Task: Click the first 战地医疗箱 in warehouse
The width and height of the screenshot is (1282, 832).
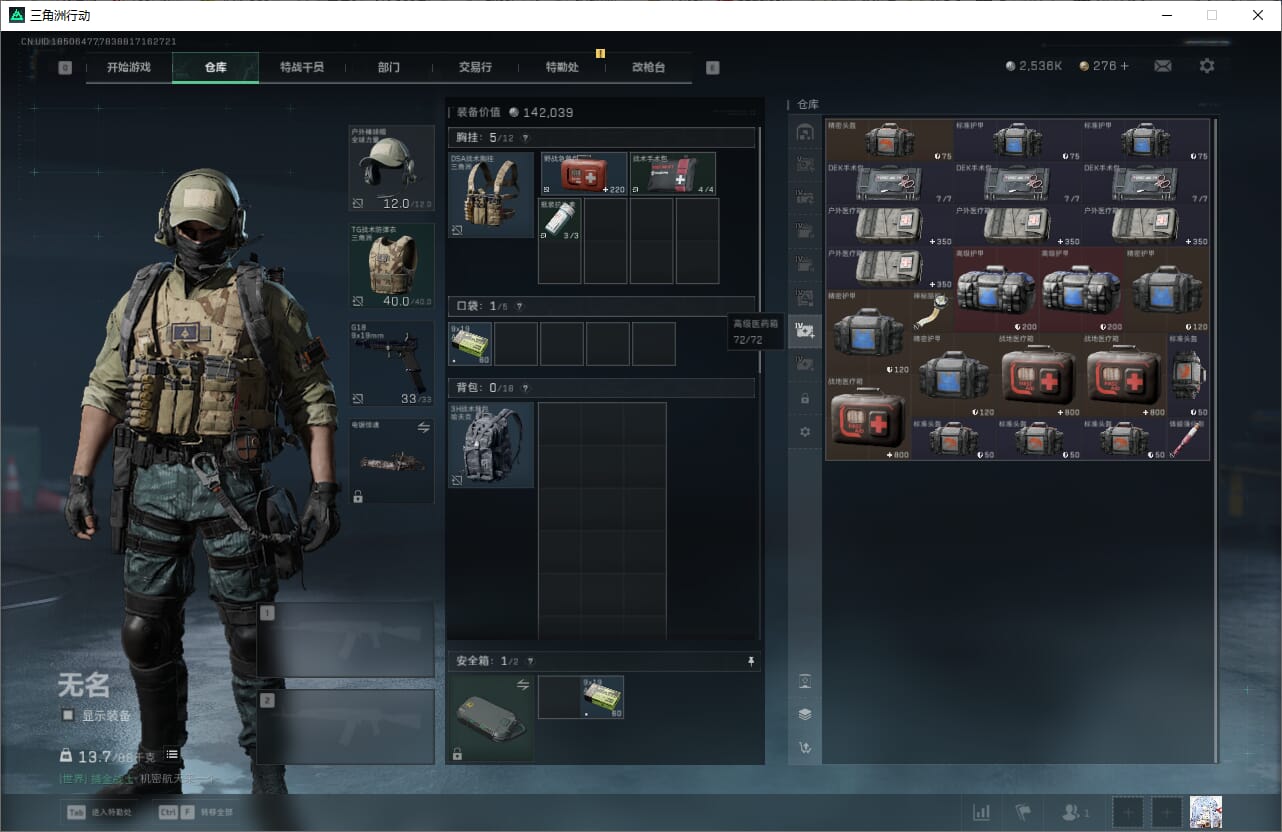Action: click(x=1037, y=376)
